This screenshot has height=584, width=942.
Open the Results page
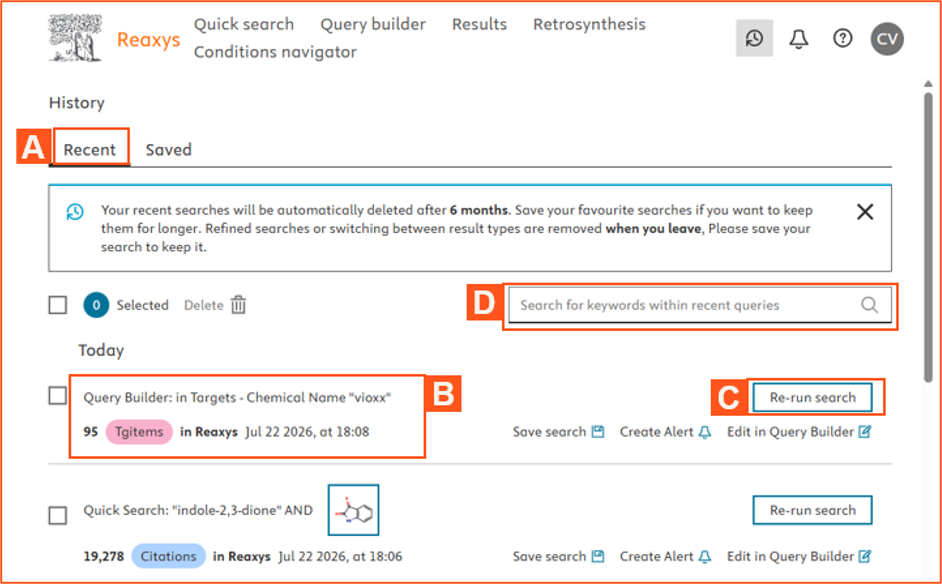pyautogui.click(x=479, y=24)
